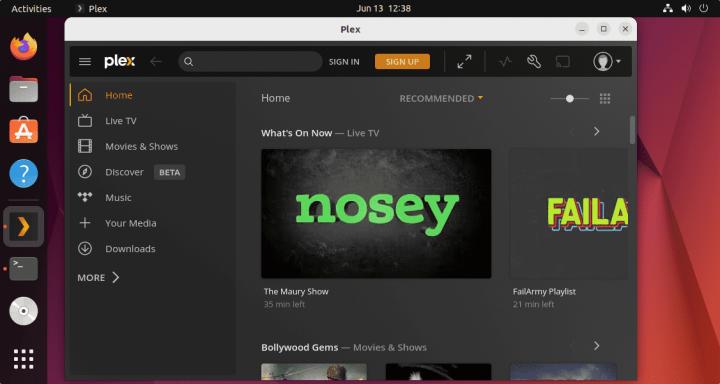This screenshot has height=384, width=720.
Task: Show next items in Bollywood Gems
Action: click(596, 346)
